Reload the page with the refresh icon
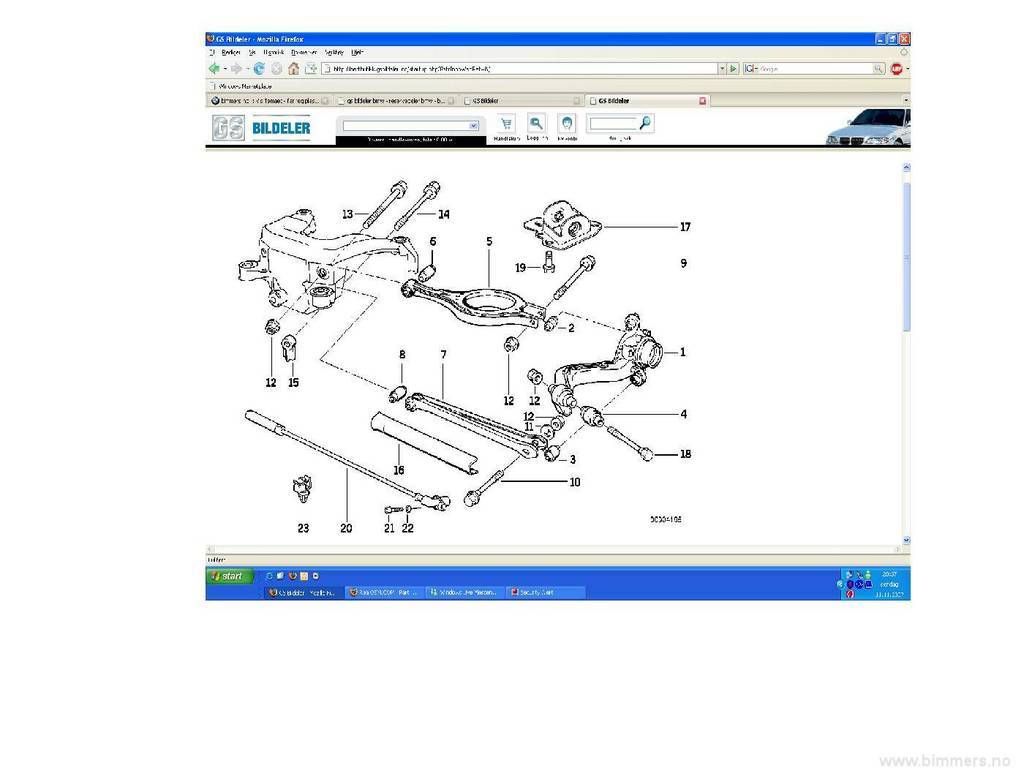Image resolution: width=1024 pixels, height=768 pixels. tap(260, 69)
